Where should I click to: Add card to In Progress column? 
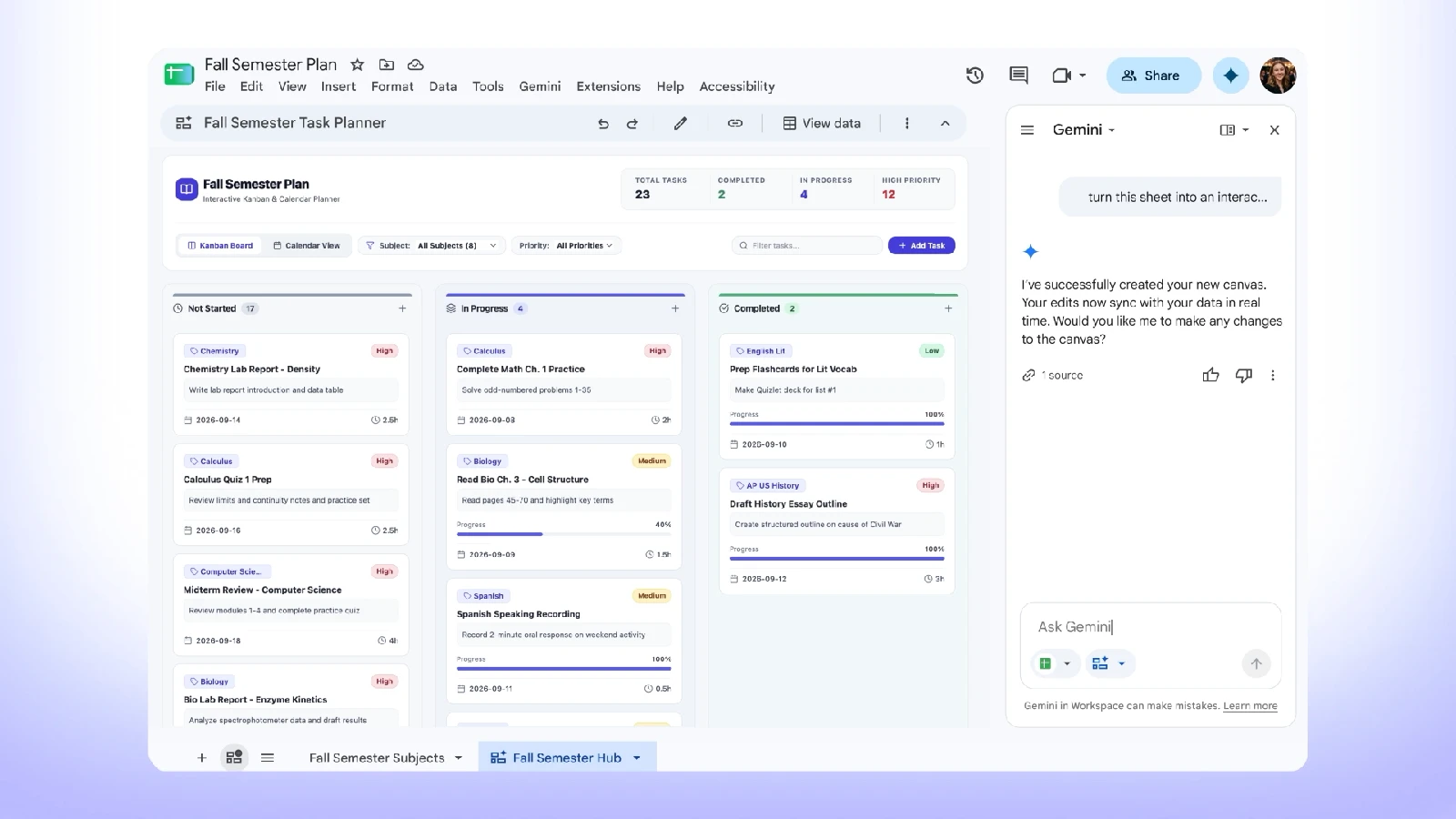point(675,308)
